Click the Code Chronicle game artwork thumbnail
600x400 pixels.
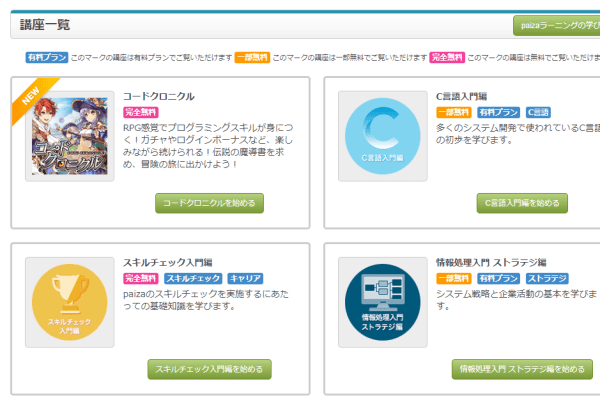(69, 136)
